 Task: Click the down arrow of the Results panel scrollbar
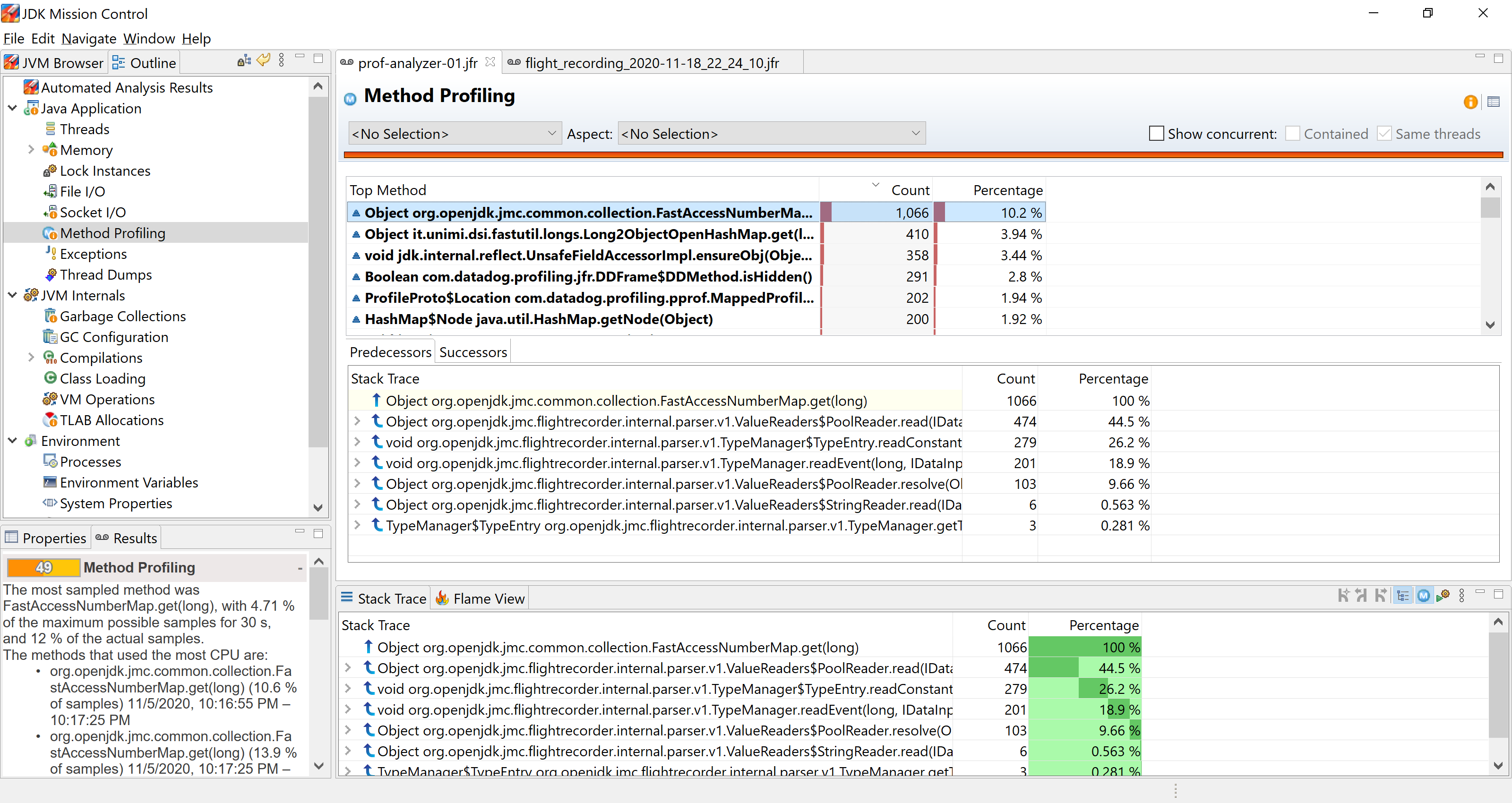319,765
